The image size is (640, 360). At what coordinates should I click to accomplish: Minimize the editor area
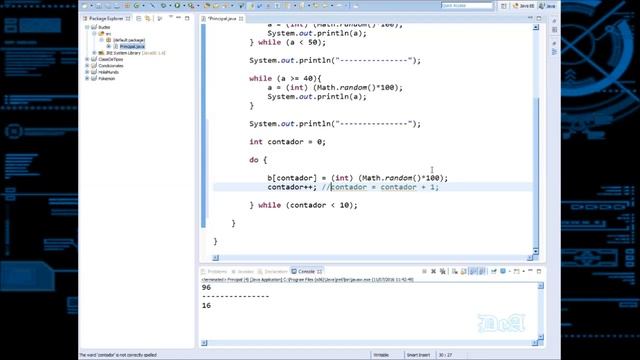click(x=530, y=18)
